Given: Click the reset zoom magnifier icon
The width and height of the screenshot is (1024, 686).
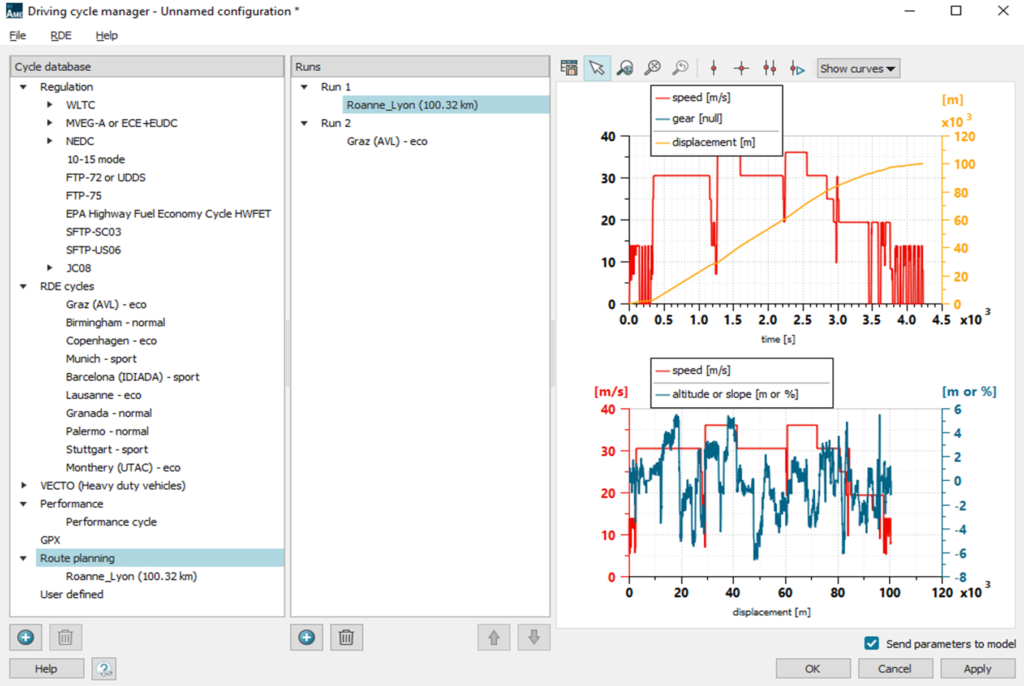Looking at the screenshot, I should (x=652, y=68).
